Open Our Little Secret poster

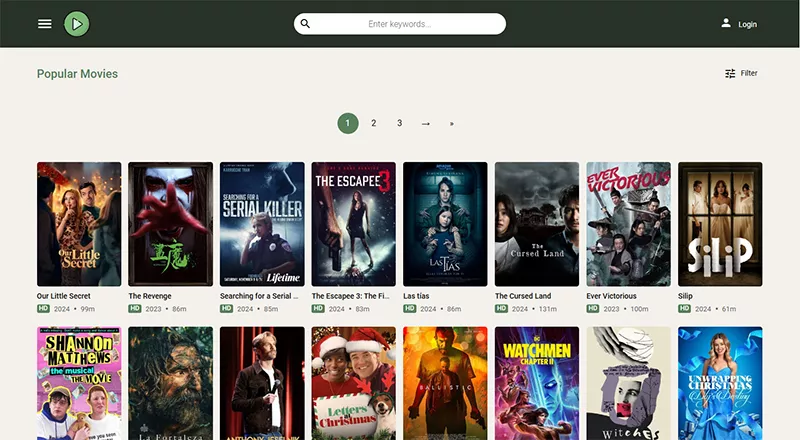pyautogui.click(x=79, y=224)
